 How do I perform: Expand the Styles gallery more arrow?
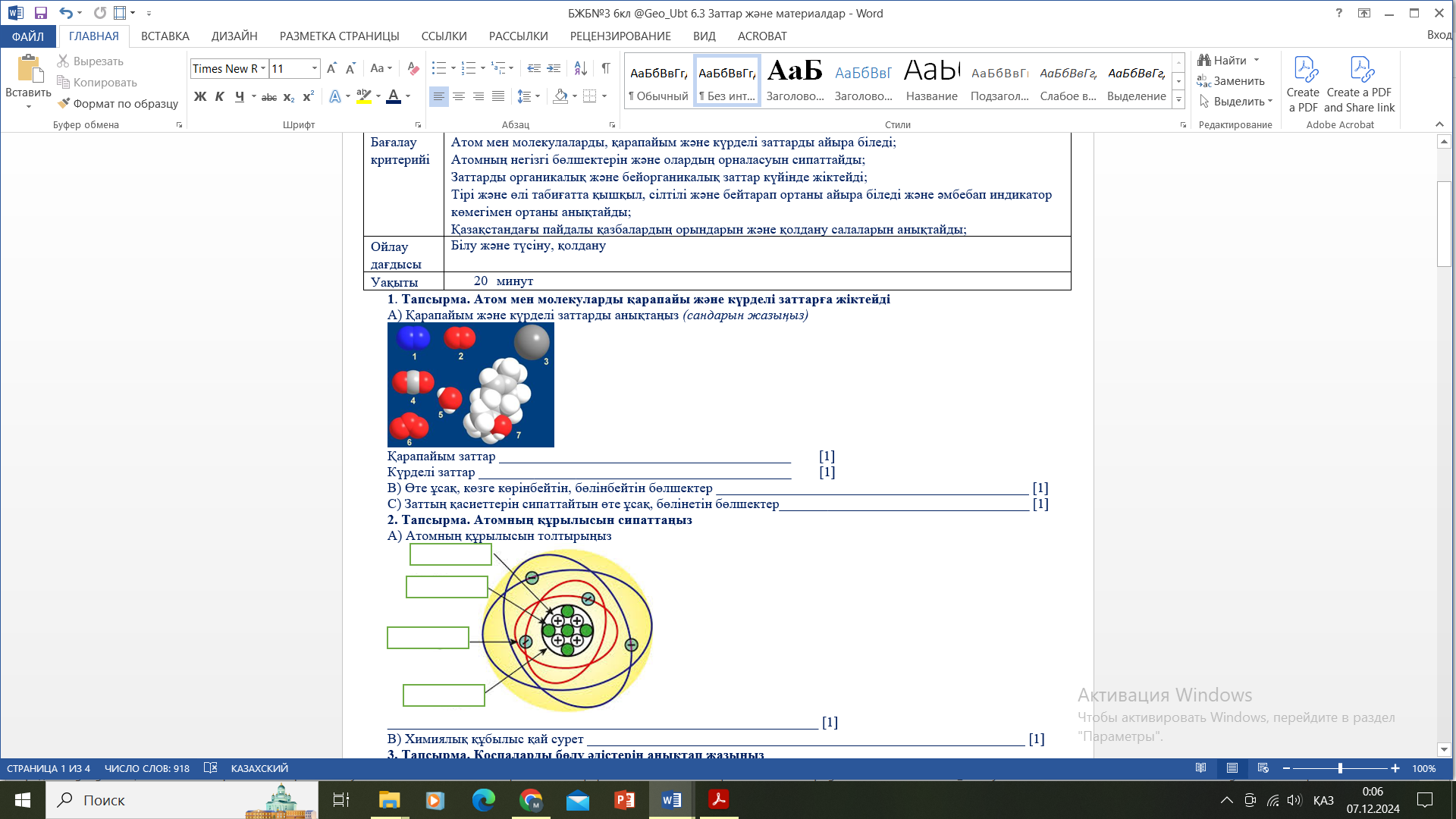click(x=1178, y=99)
